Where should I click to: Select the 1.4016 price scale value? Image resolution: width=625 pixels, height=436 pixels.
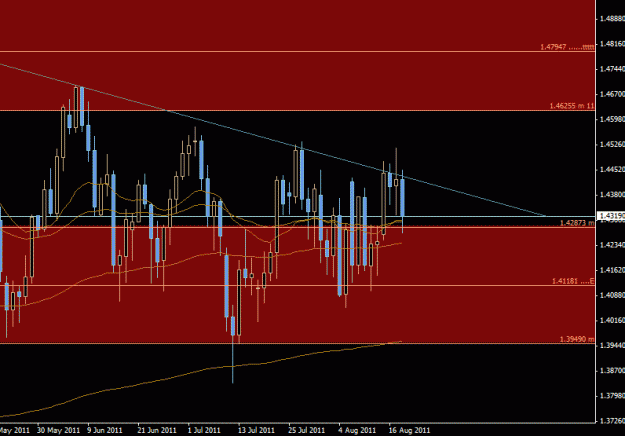click(612, 320)
